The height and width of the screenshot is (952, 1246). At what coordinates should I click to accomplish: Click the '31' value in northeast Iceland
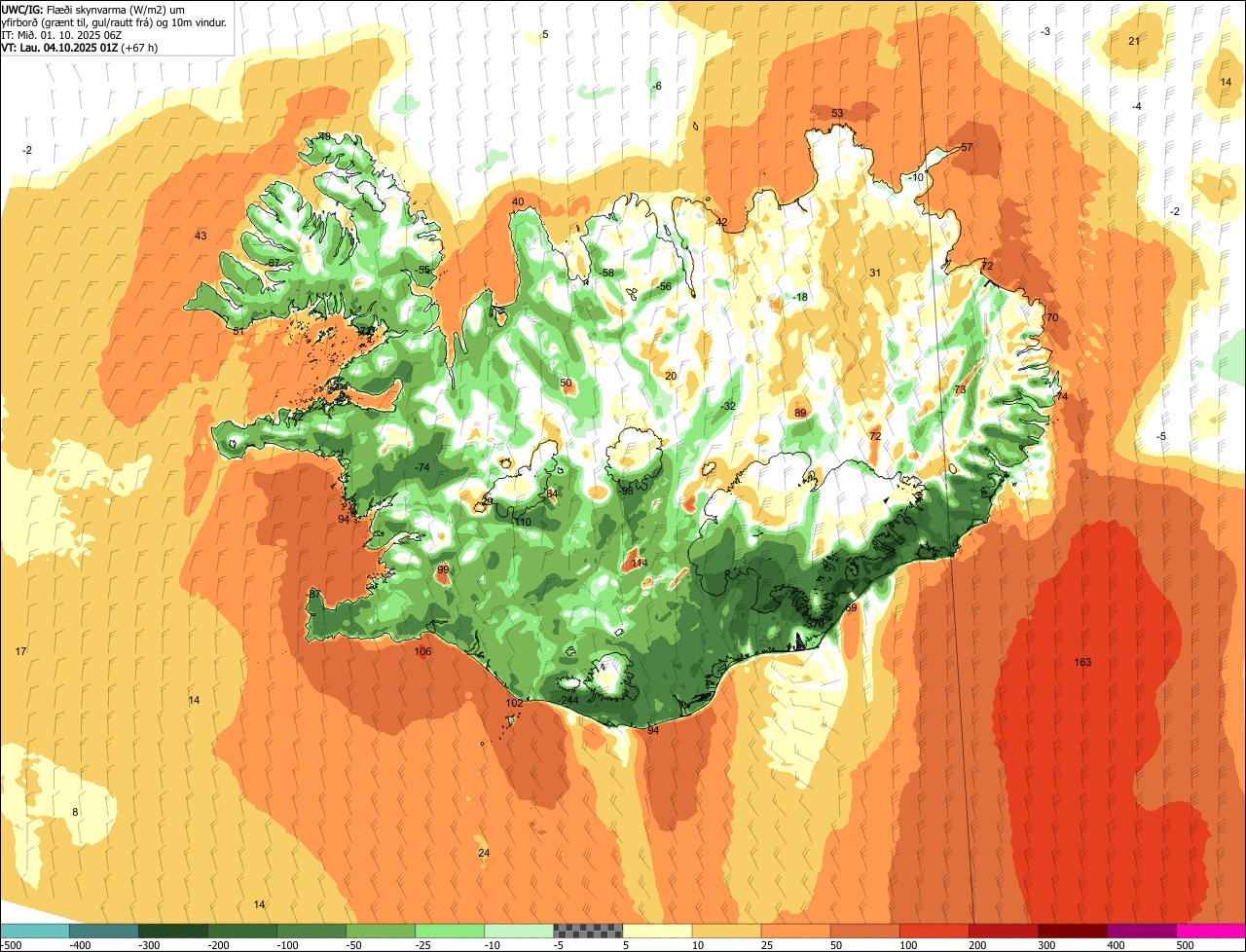click(x=875, y=274)
